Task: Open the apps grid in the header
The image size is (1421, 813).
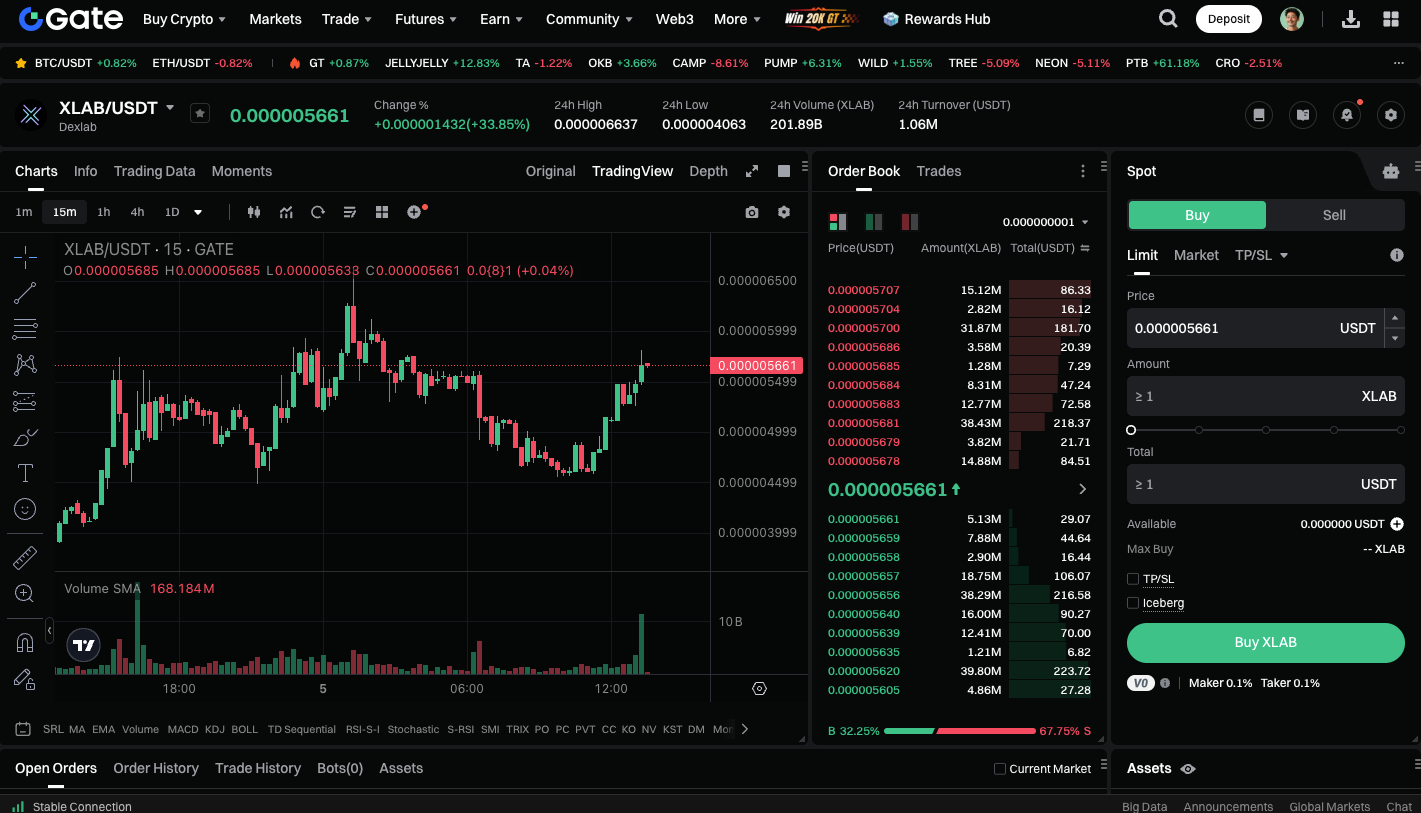Action: click(x=1391, y=19)
